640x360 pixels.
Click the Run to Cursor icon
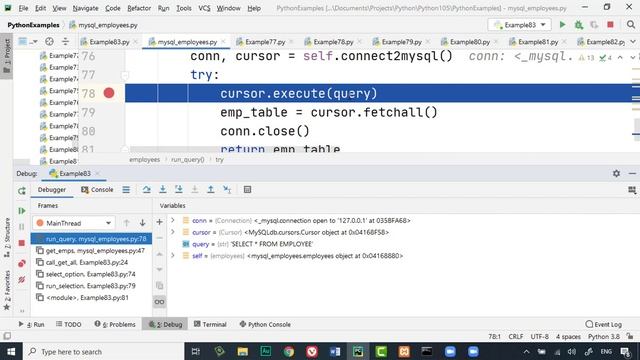(227, 189)
